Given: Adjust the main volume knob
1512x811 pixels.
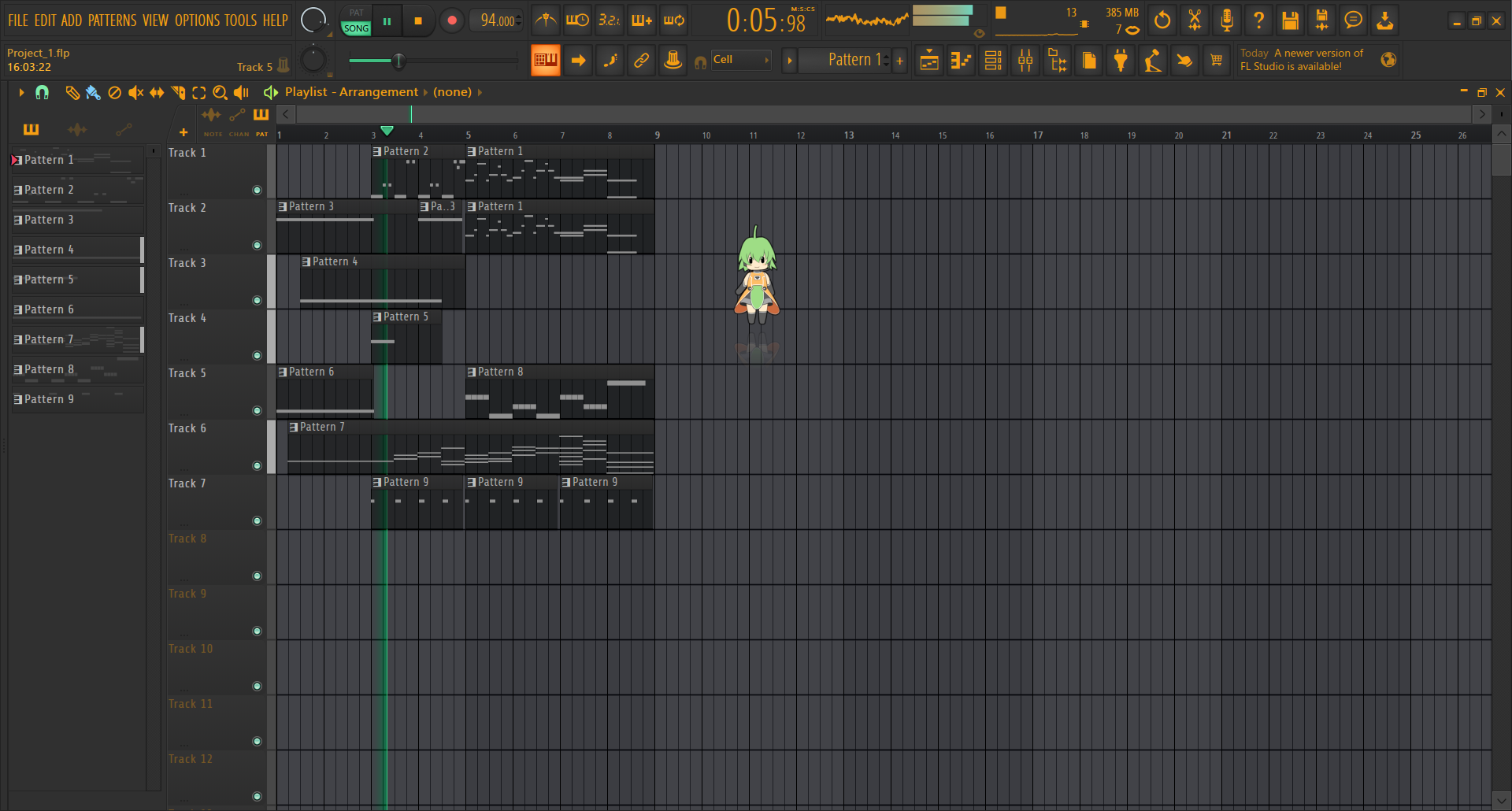Looking at the screenshot, I should tap(313, 20).
